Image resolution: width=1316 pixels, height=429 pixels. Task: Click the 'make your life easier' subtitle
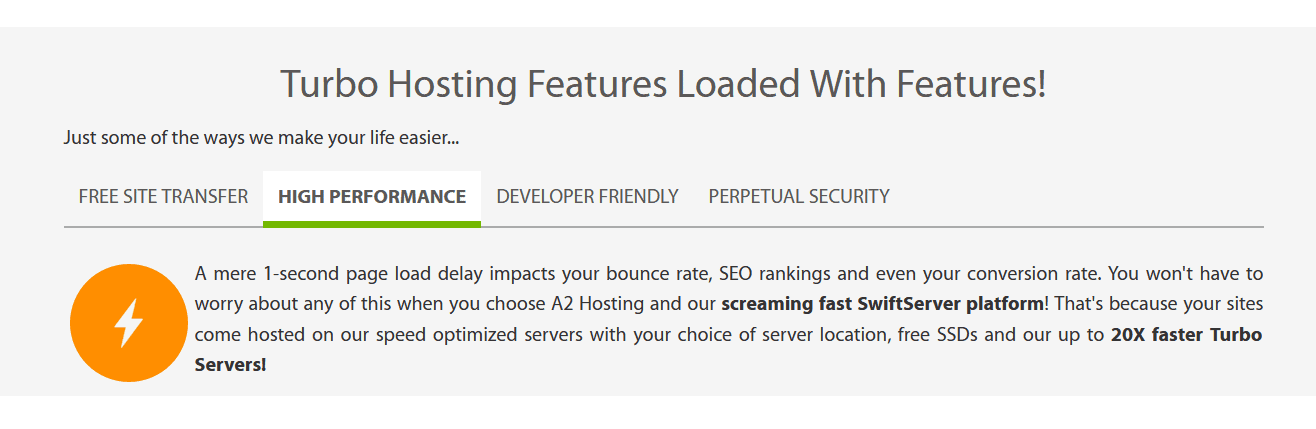(x=261, y=138)
